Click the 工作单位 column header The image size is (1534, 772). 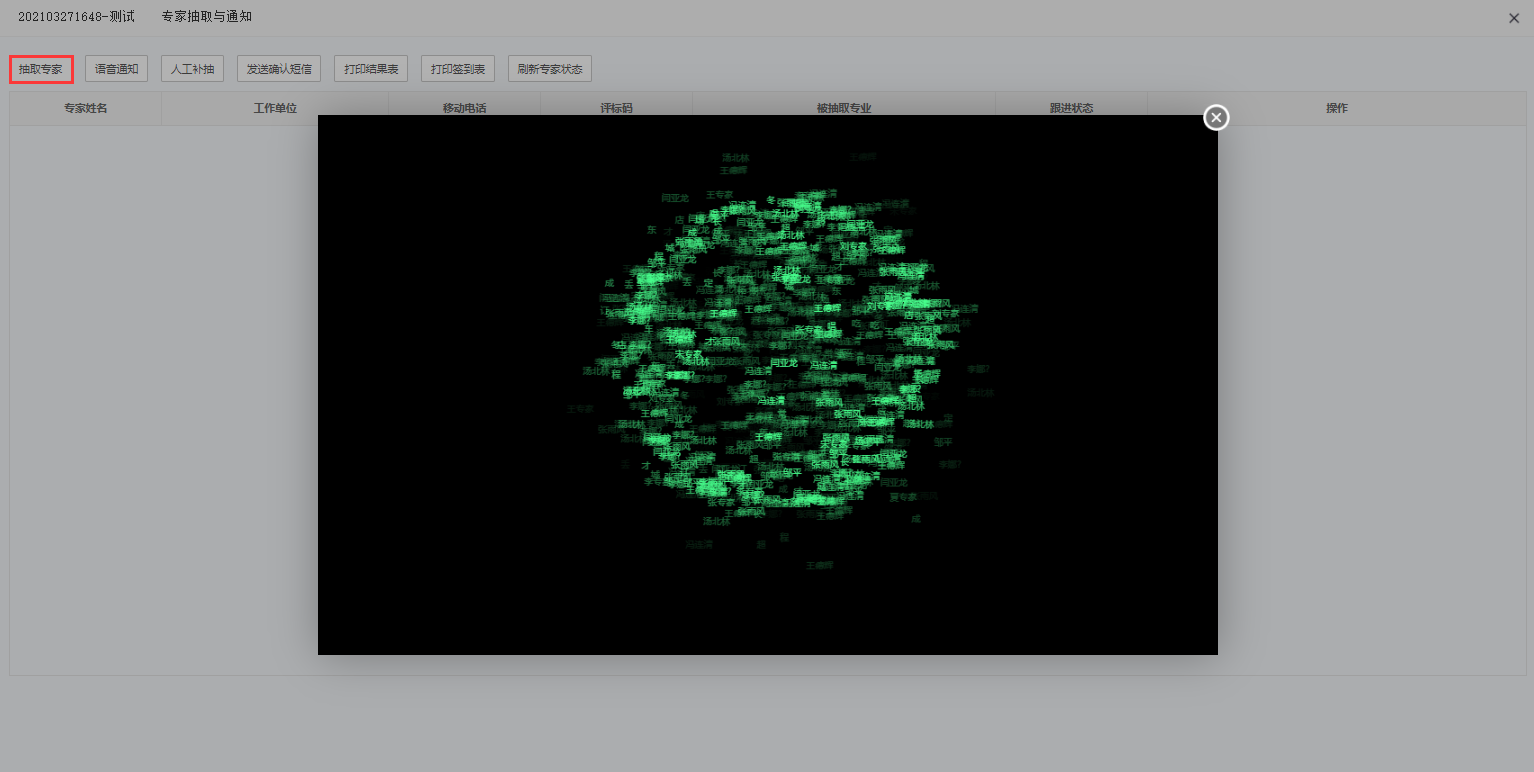(x=275, y=108)
